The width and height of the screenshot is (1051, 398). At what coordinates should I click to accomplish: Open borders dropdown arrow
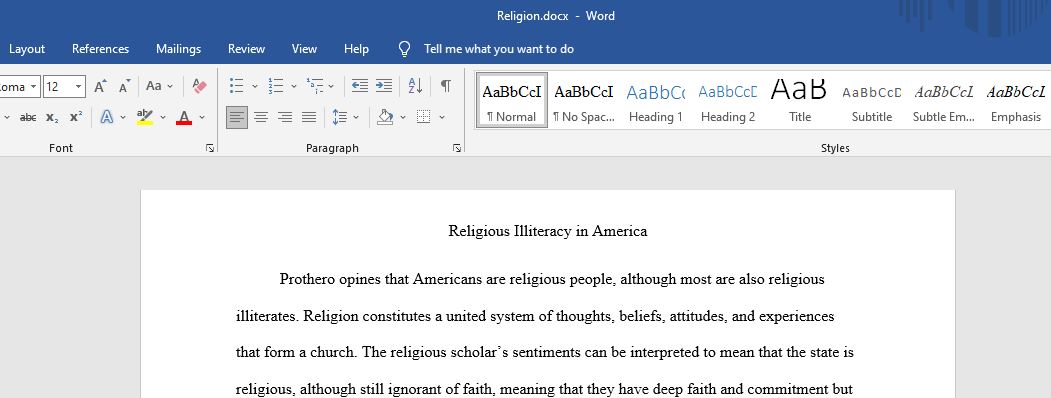tap(442, 117)
